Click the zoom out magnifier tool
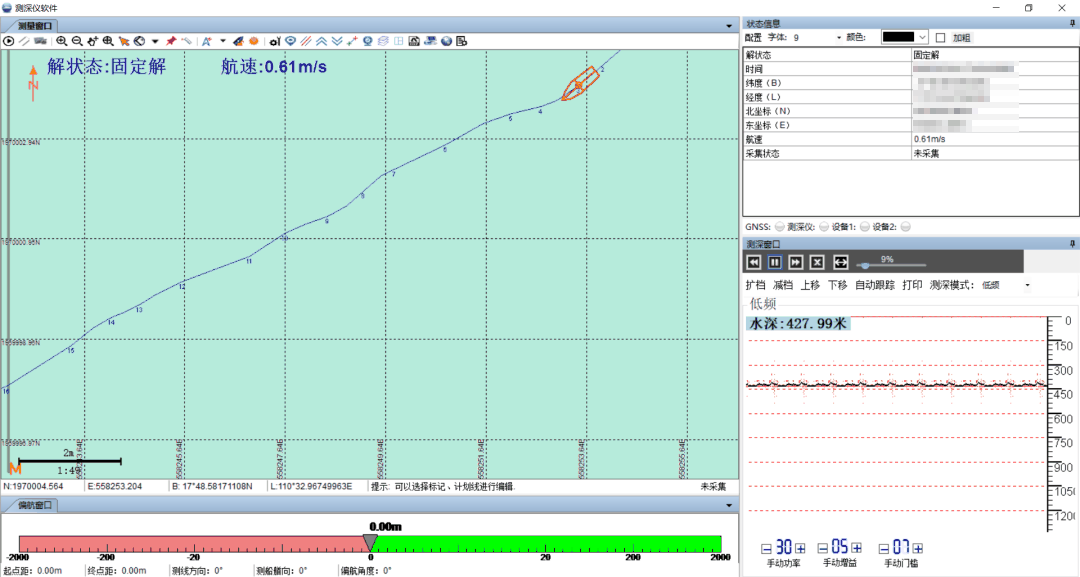 77,41
